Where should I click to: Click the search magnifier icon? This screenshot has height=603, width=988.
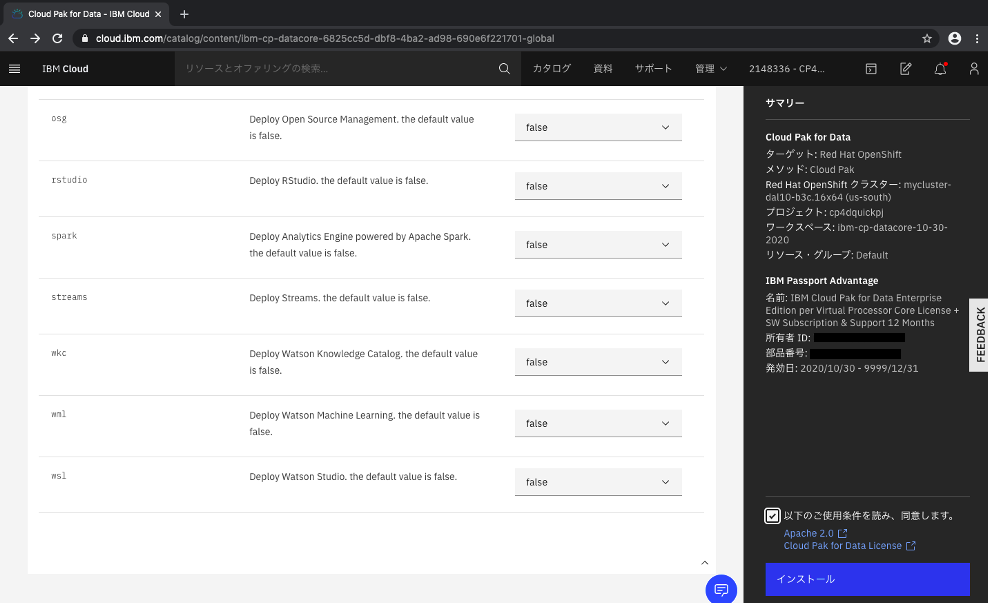pyautogui.click(x=504, y=69)
